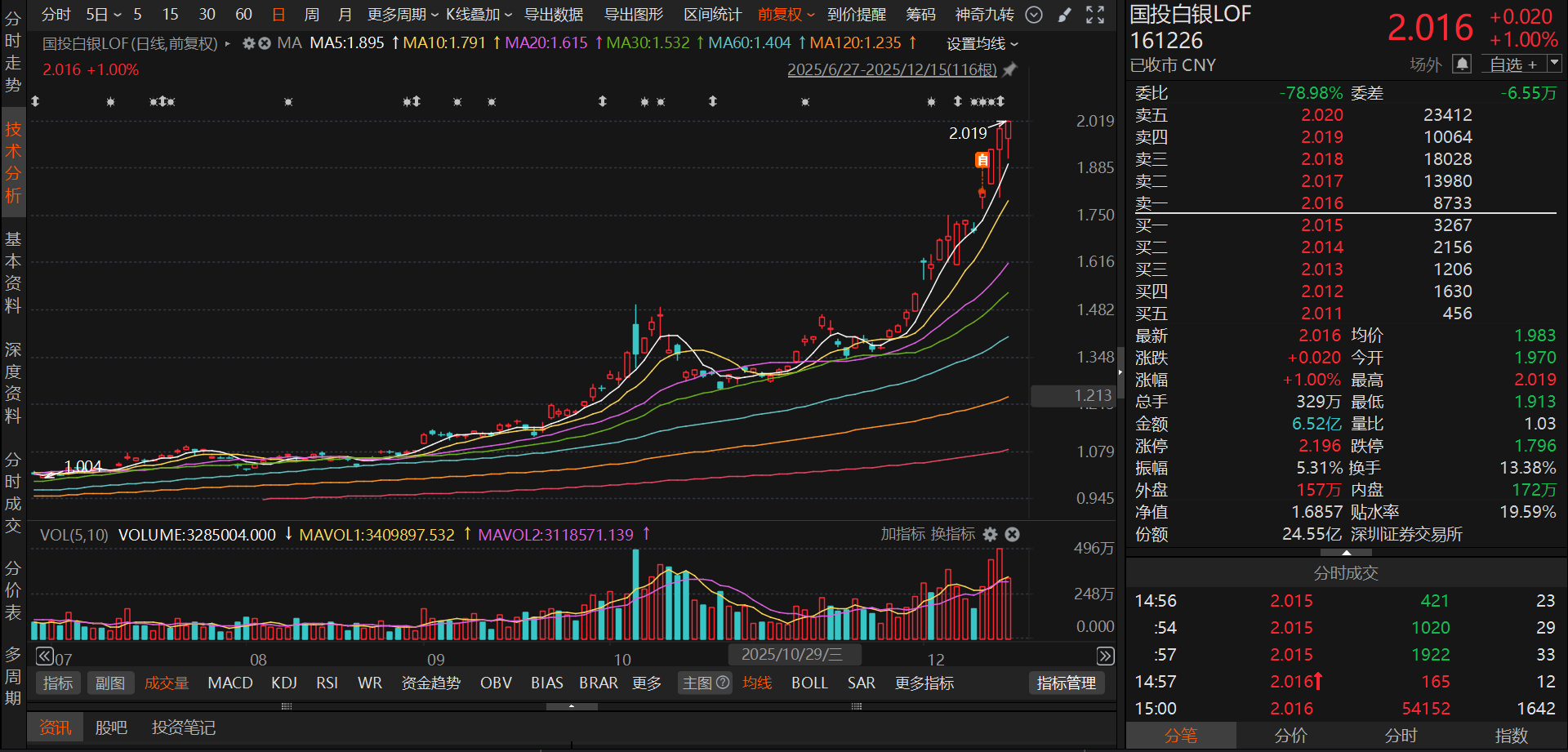Toggle the 指标 indicator bar button
The width and height of the screenshot is (1568, 752).
(x=58, y=683)
